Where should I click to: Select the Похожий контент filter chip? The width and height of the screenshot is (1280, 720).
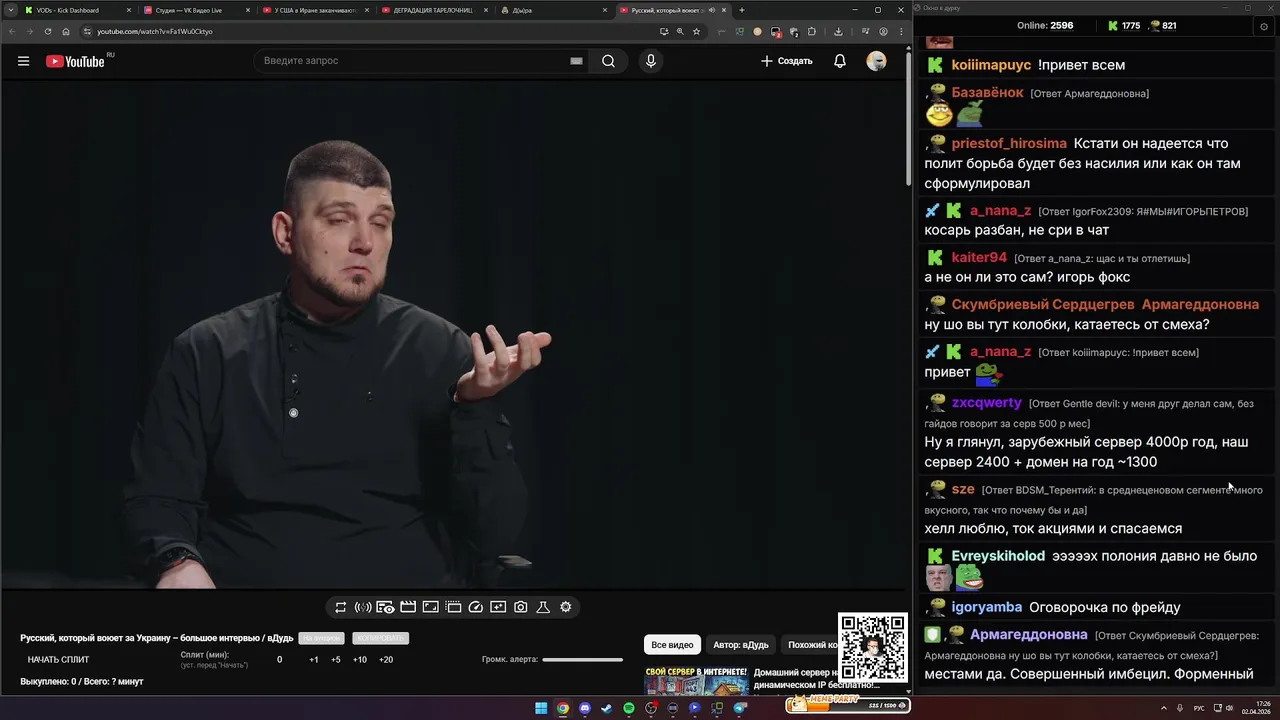pyautogui.click(x=811, y=645)
